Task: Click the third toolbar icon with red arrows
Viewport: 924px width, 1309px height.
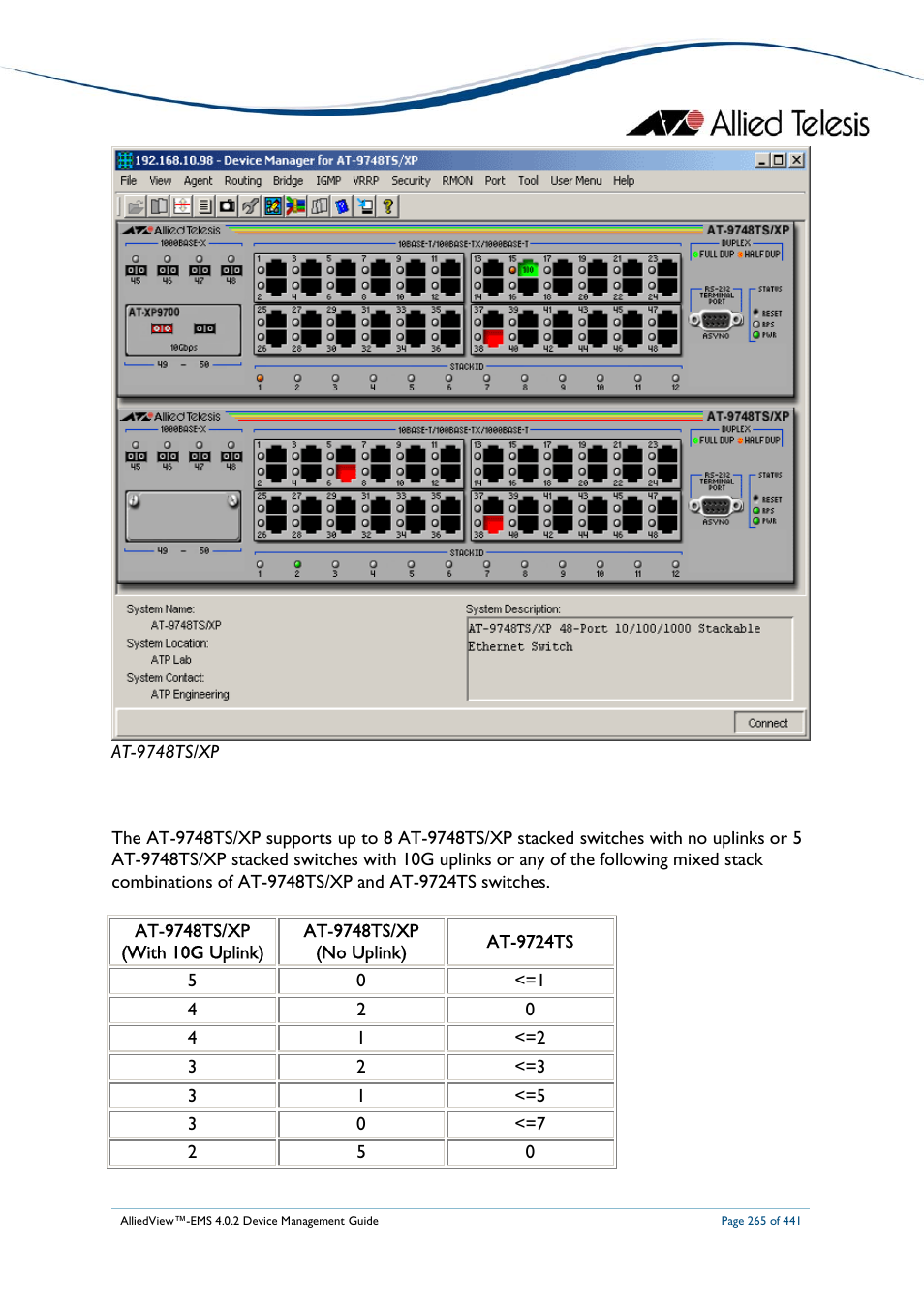Action: coord(181,205)
